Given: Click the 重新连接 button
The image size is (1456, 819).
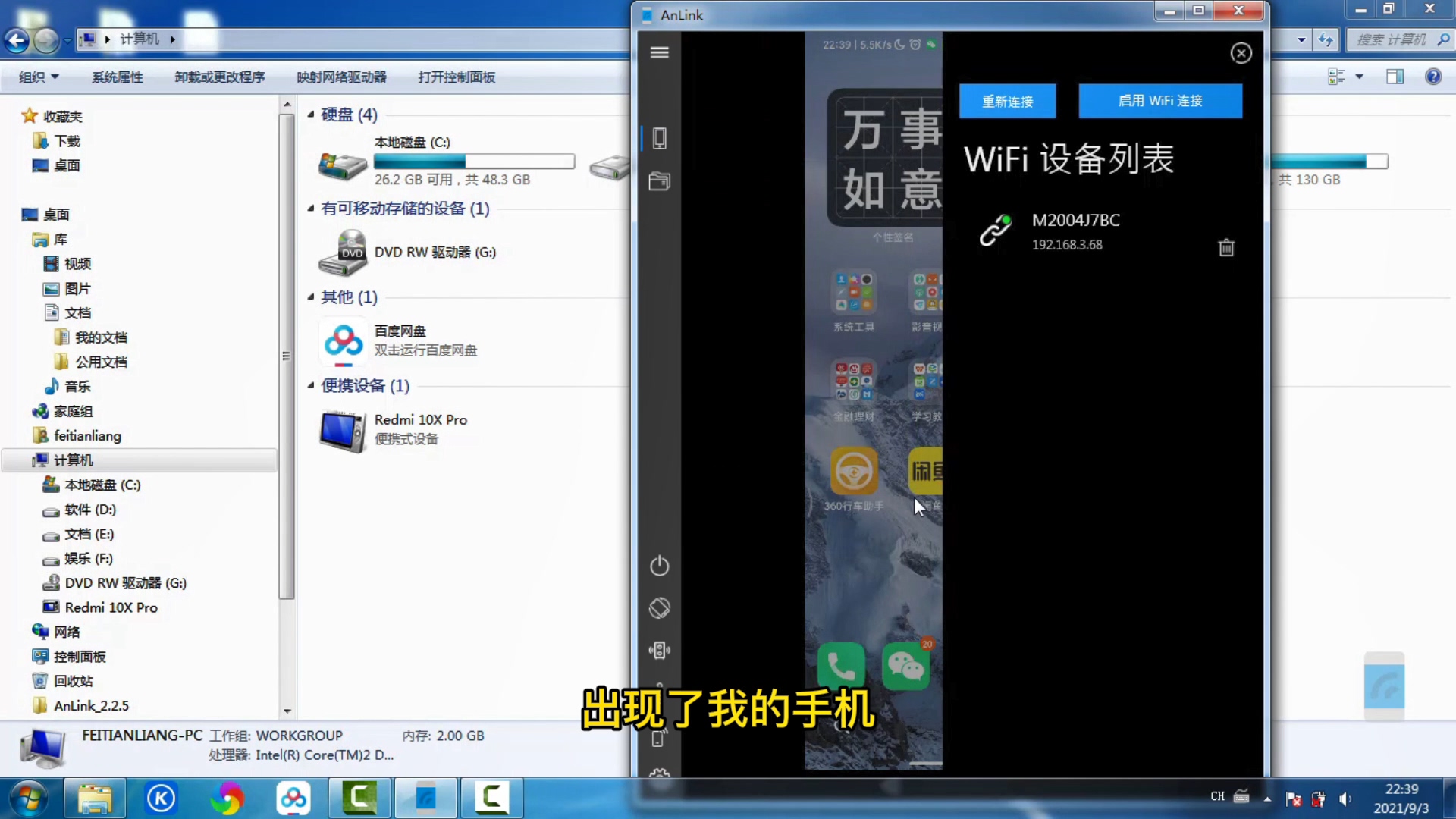Looking at the screenshot, I should (1007, 100).
